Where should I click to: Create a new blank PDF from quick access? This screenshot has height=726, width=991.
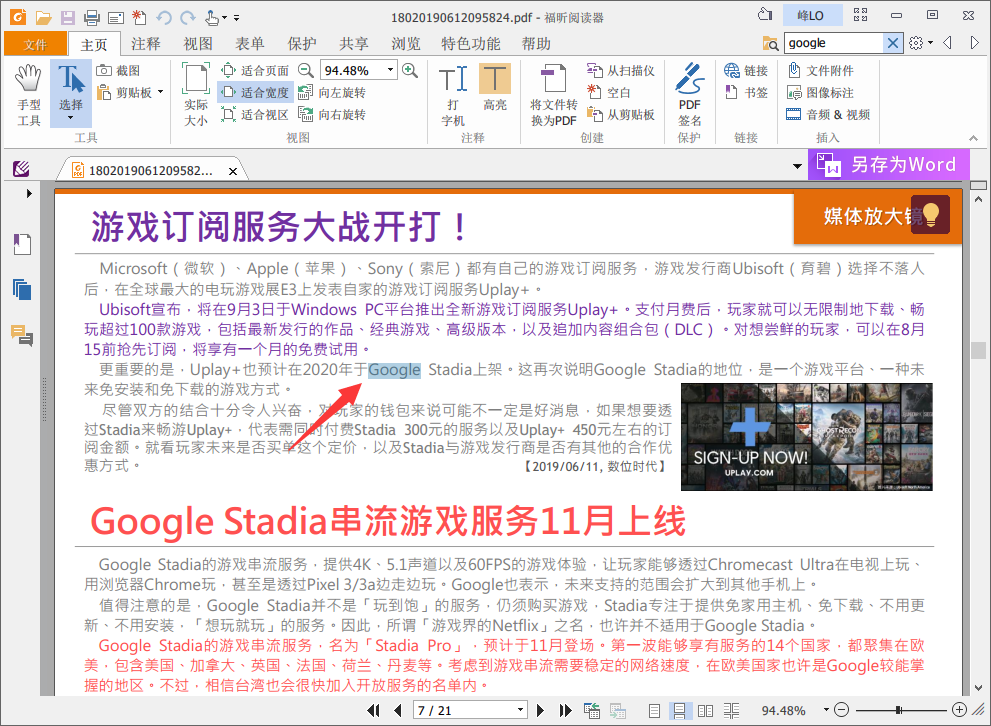[139, 18]
